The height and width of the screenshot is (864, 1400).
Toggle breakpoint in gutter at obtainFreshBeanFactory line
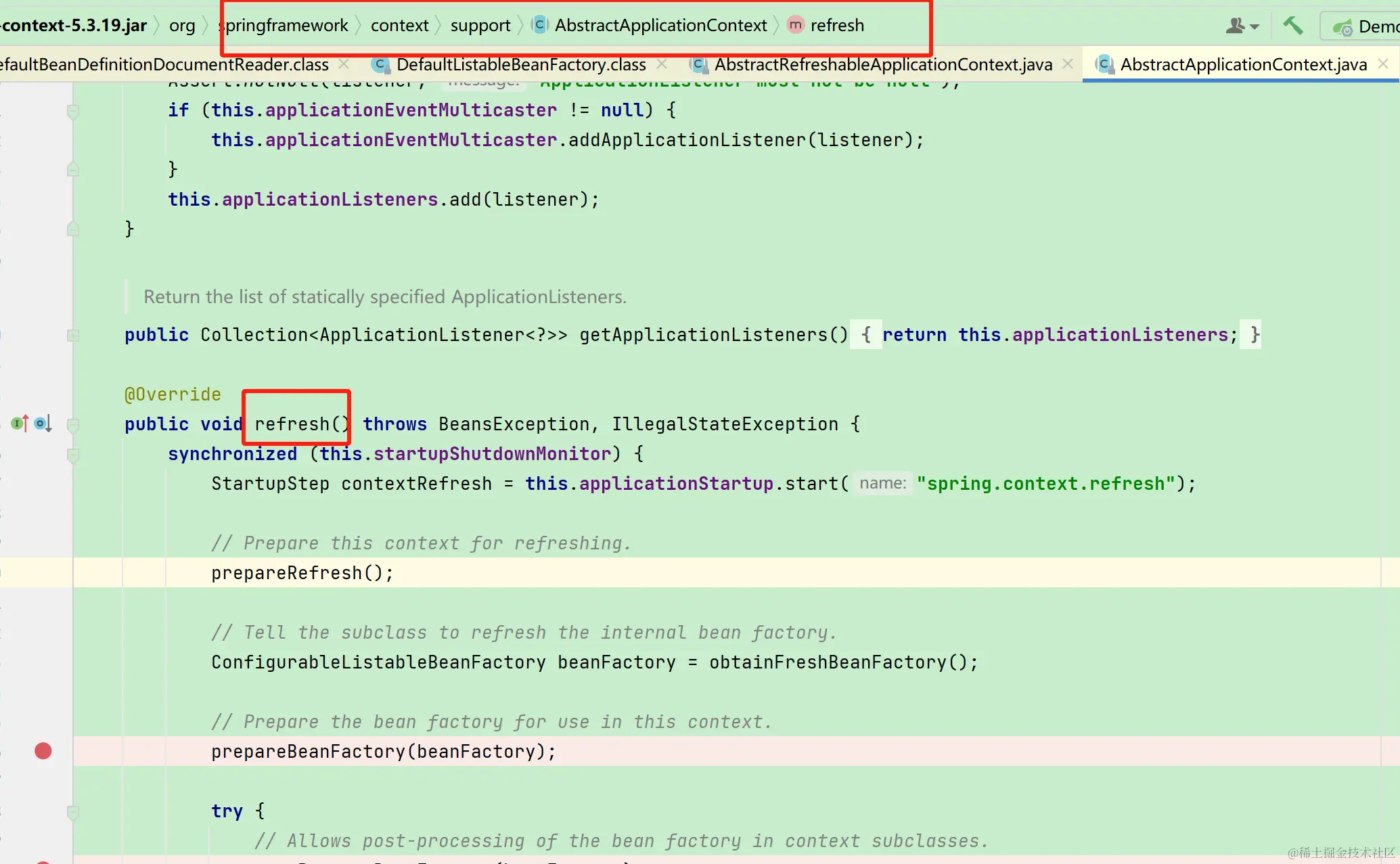(x=43, y=662)
